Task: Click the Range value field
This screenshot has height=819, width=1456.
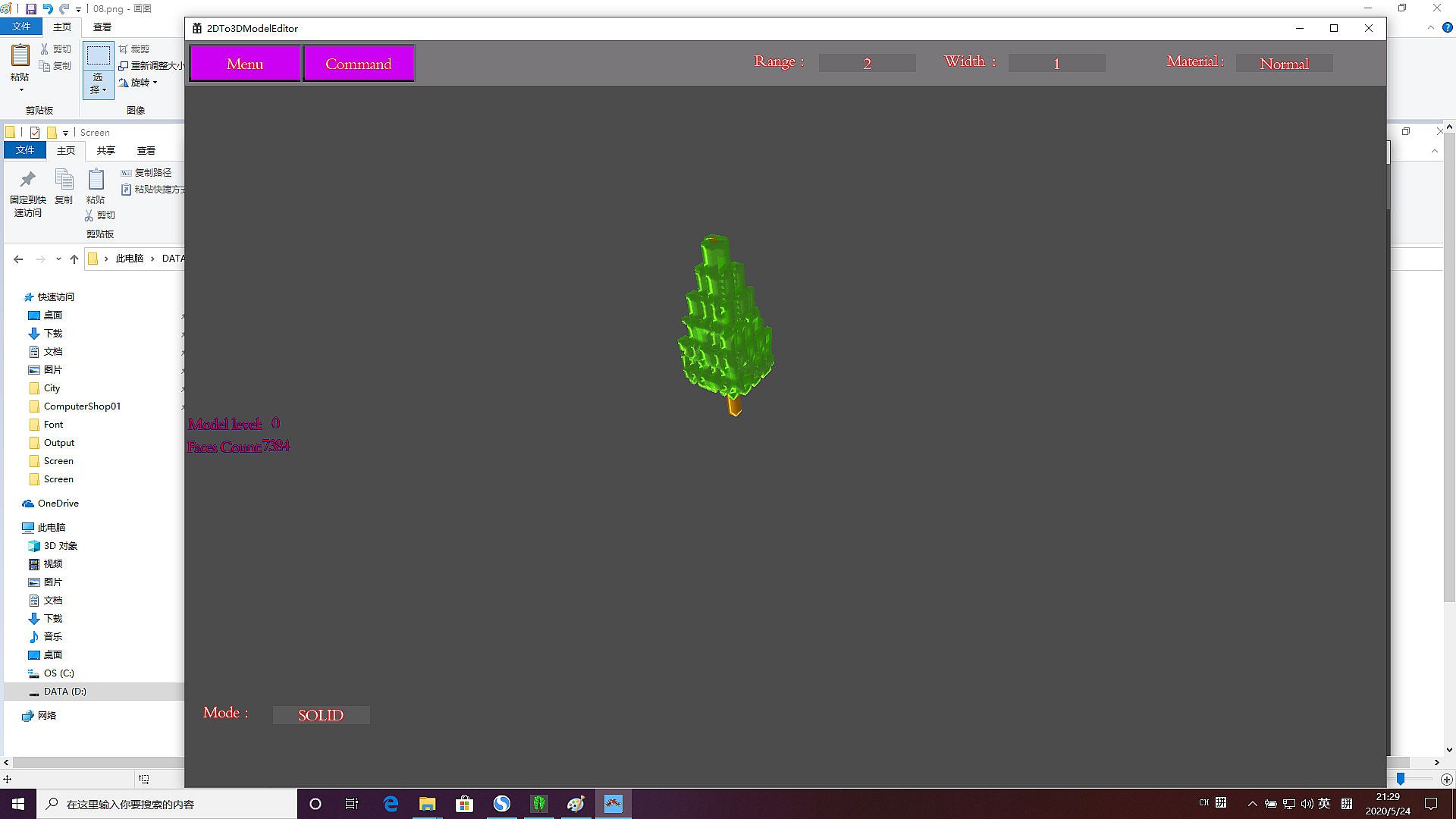Action: (867, 64)
